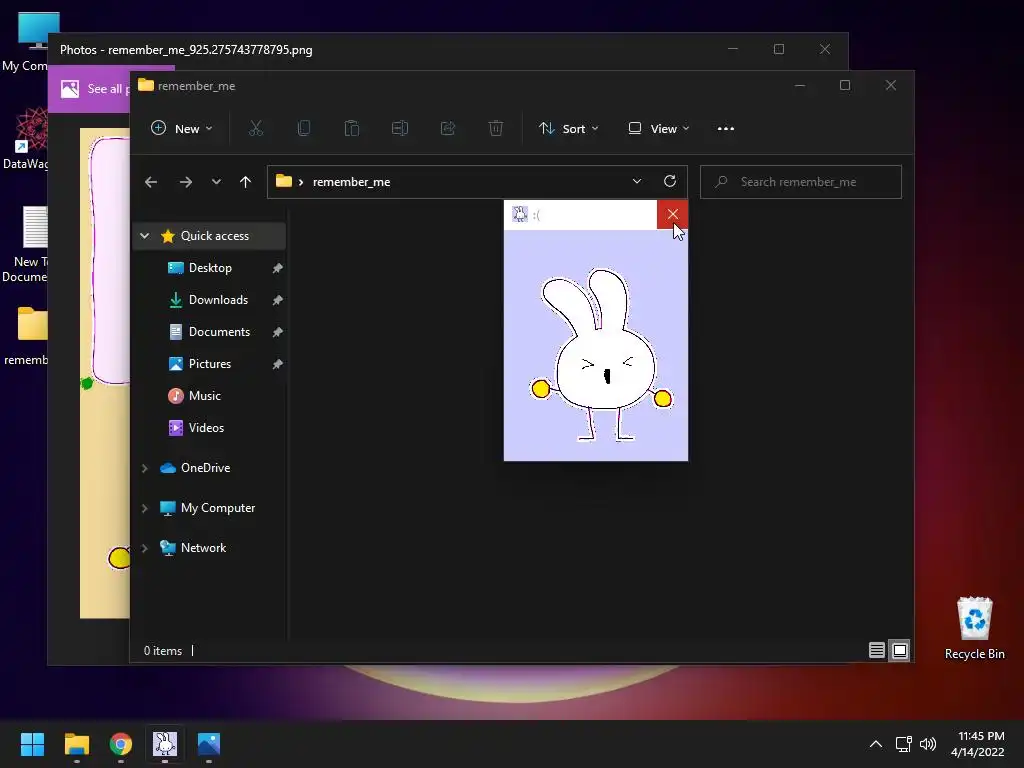Switch to Details view in status bar
This screenshot has height=768, width=1024.
(877, 651)
